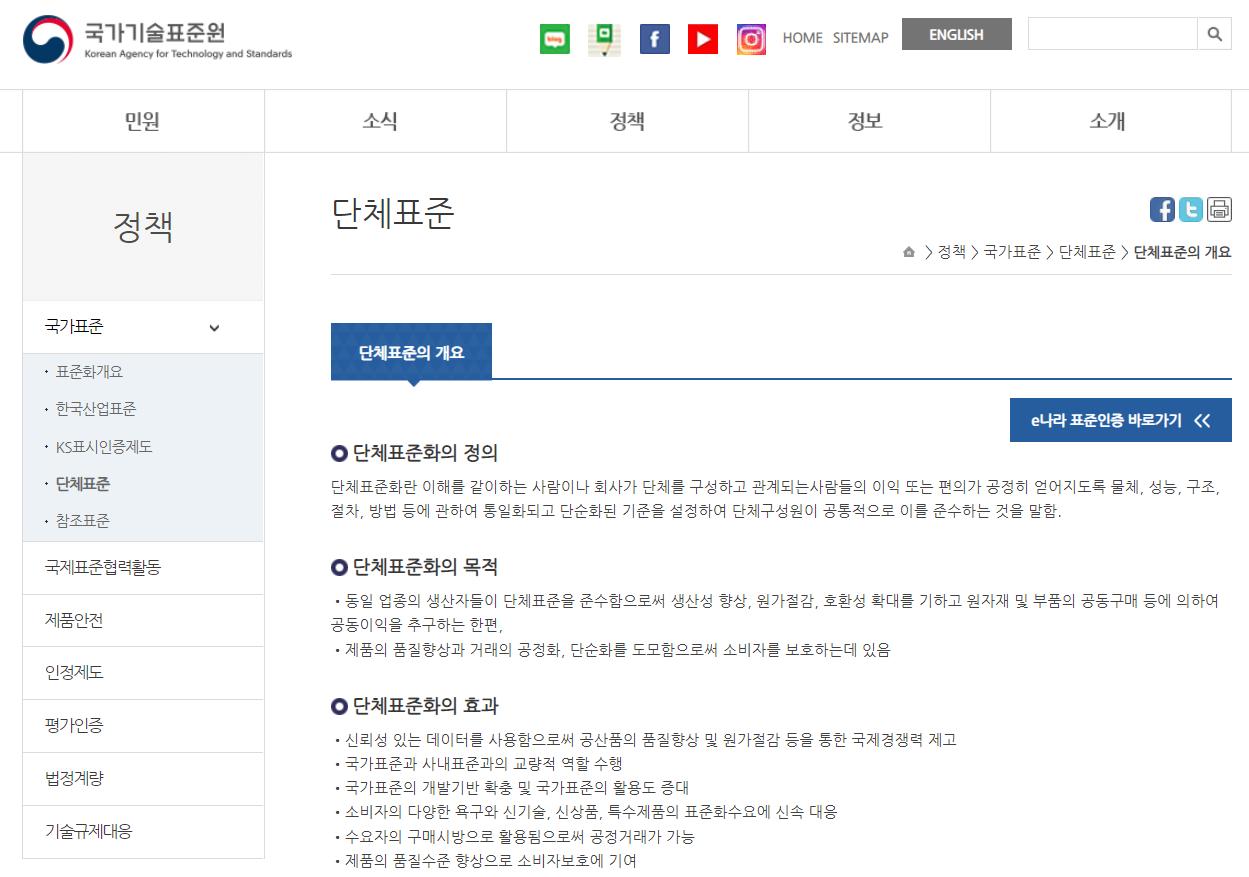Open the SITEMAP link
This screenshot has width=1249, height=877.
[860, 38]
